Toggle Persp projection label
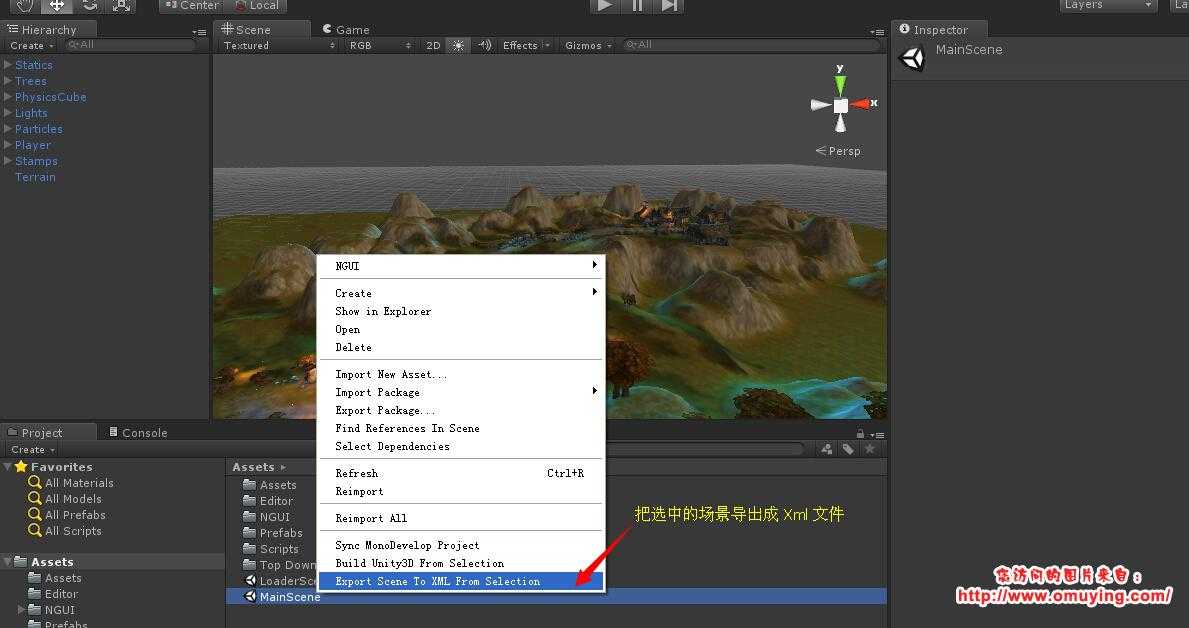Image resolution: width=1189 pixels, height=628 pixels. (x=838, y=151)
